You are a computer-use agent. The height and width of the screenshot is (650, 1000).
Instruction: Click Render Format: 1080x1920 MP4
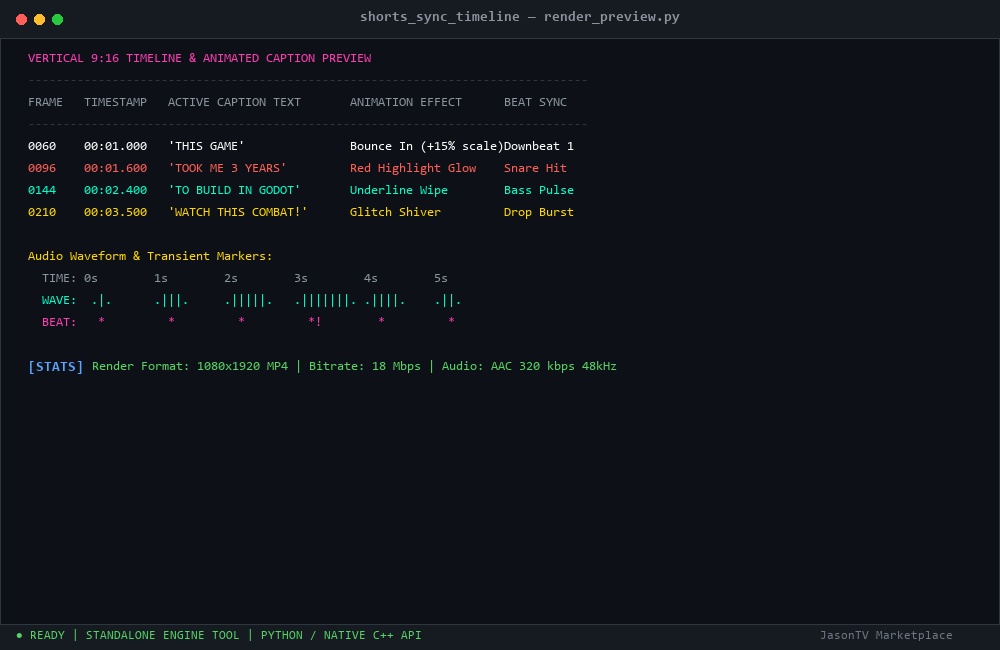pos(190,366)
